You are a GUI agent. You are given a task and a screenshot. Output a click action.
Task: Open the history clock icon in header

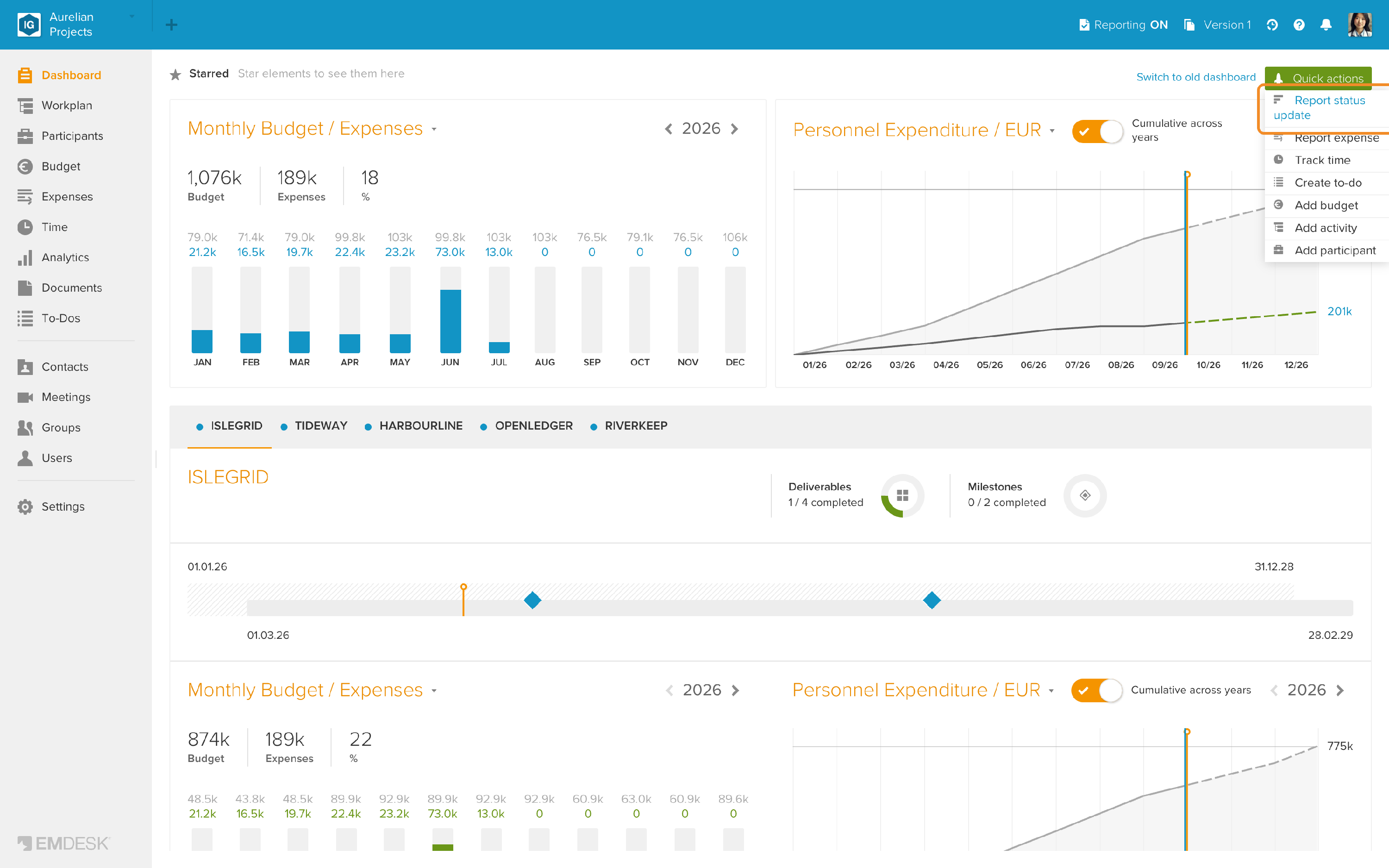(x=1272, y=25)
